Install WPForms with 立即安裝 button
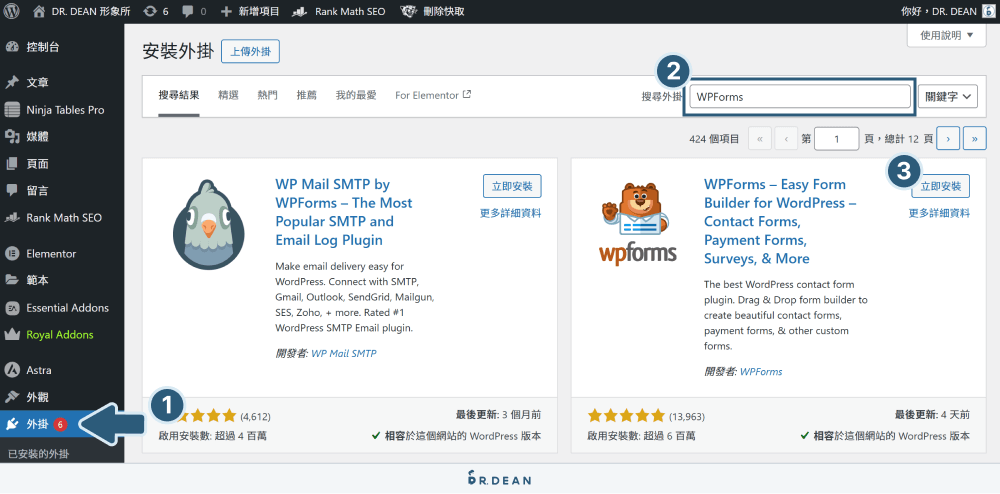The image size is (1000, 494). [941, 186]
